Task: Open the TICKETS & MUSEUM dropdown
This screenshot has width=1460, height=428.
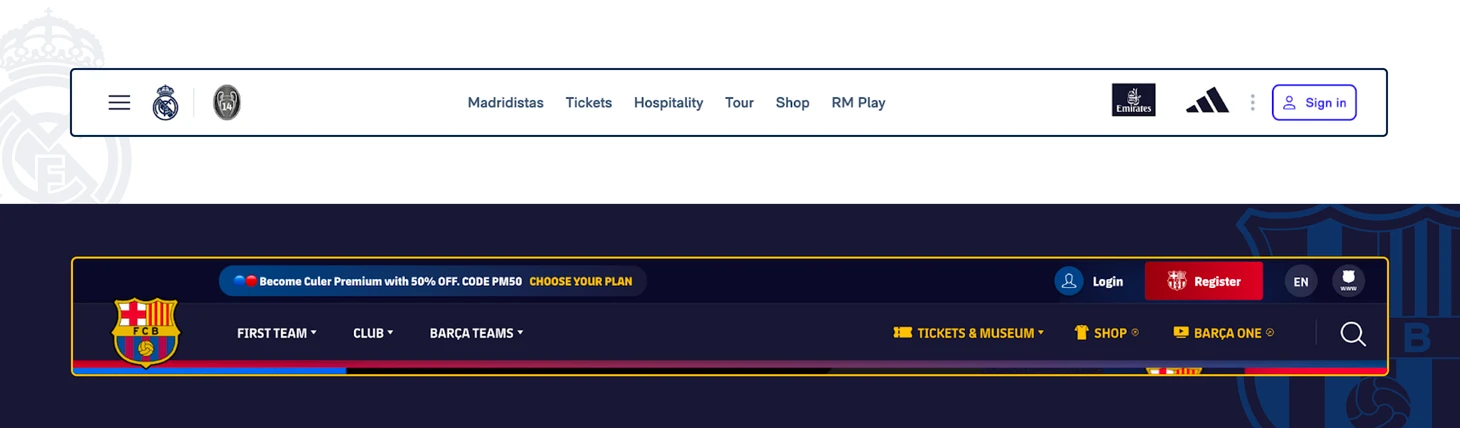Action: pyautogui.click(x=968, y=333)
